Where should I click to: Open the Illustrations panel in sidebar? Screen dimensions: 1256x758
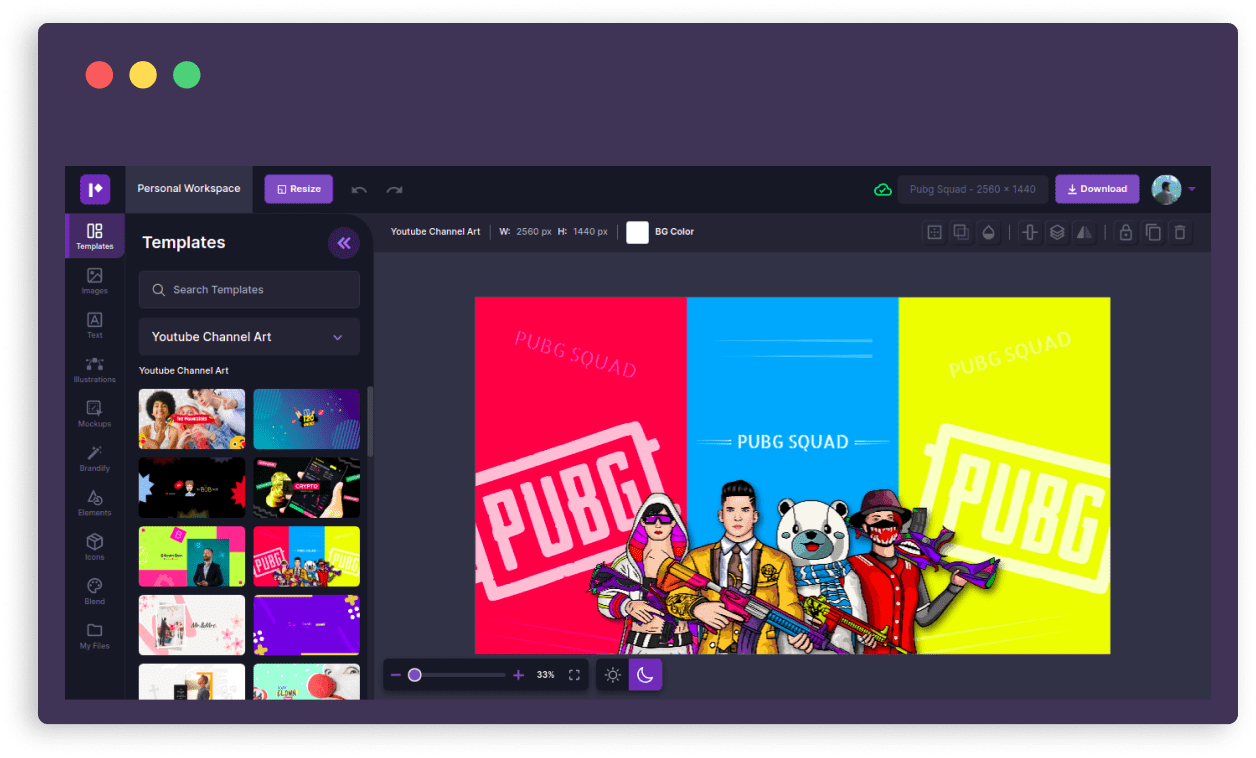[x=94, y=368]
